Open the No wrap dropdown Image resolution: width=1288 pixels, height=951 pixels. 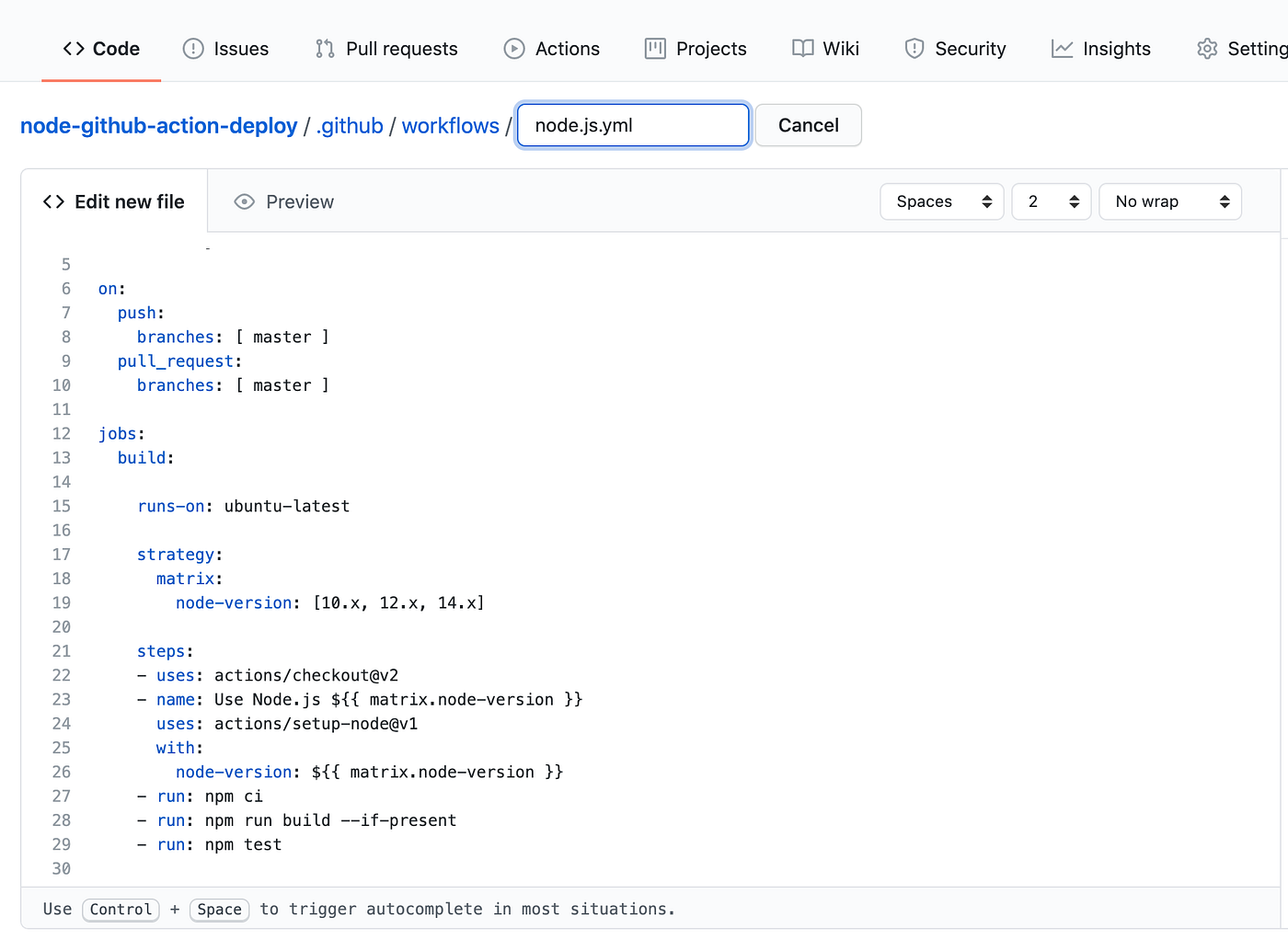tap(1169, 201)
